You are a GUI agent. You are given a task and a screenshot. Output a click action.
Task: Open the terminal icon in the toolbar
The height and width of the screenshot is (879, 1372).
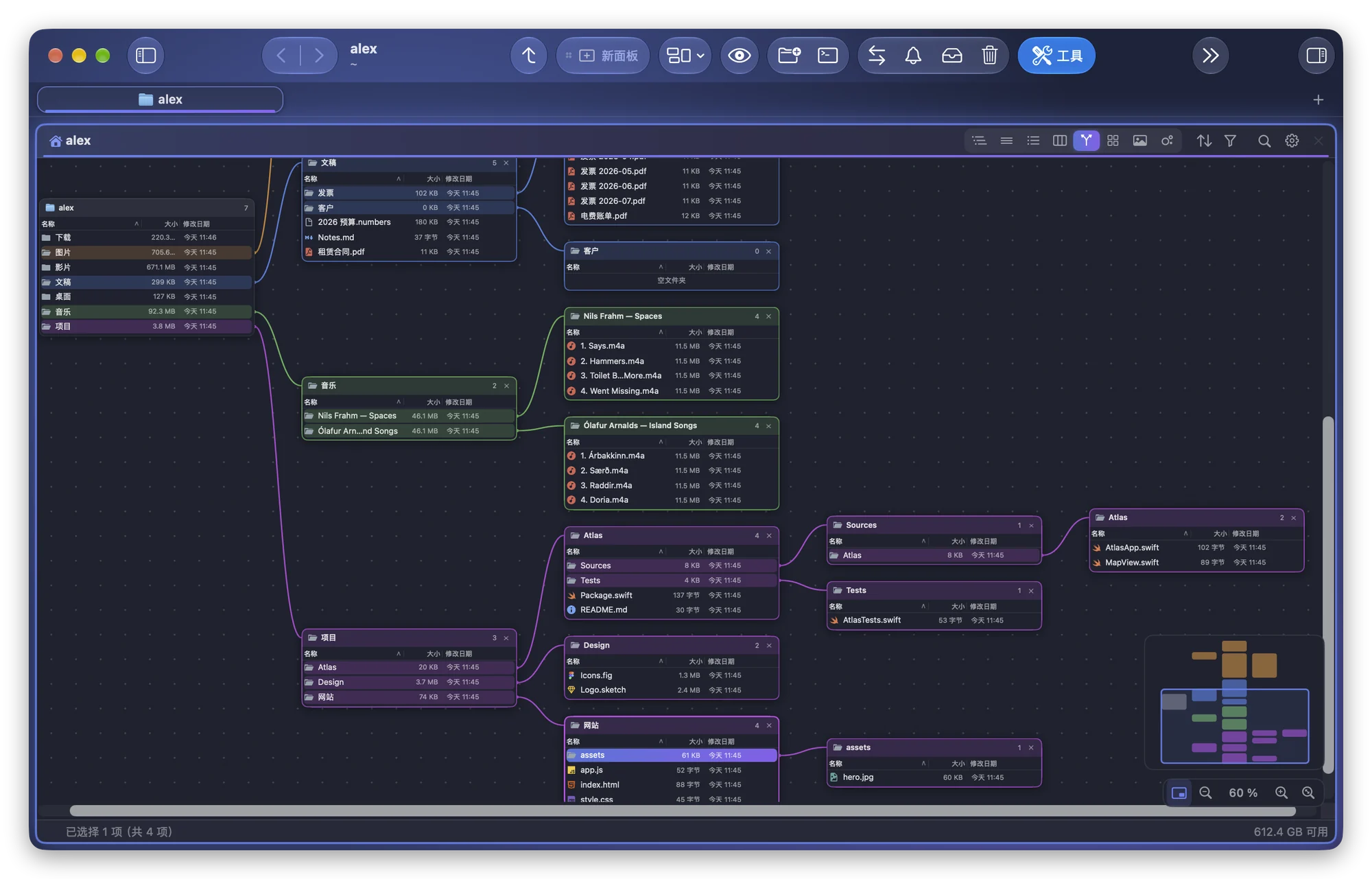click(x=827, y=56)
